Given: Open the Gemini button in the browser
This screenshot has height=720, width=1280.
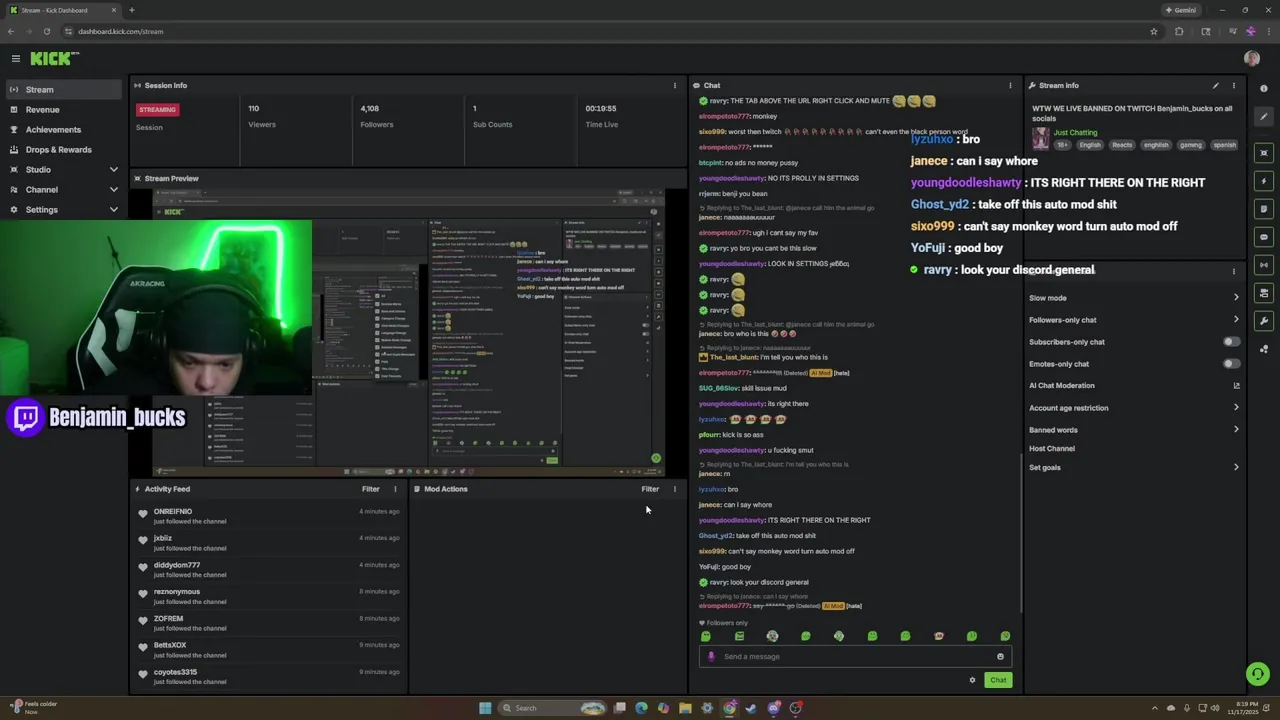Looking at the screenshot, I should click(x=1180, y=10).
